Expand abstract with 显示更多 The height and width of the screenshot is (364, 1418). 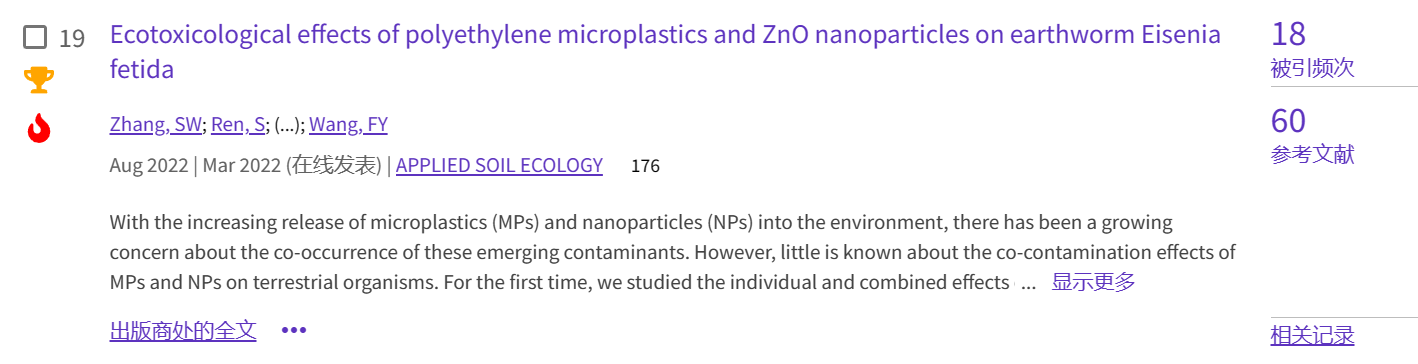coord(1093,282)
